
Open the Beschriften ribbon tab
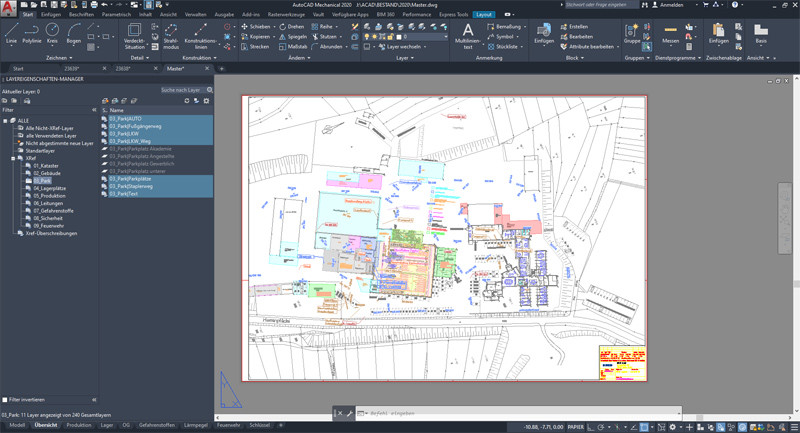pos(82,14)
